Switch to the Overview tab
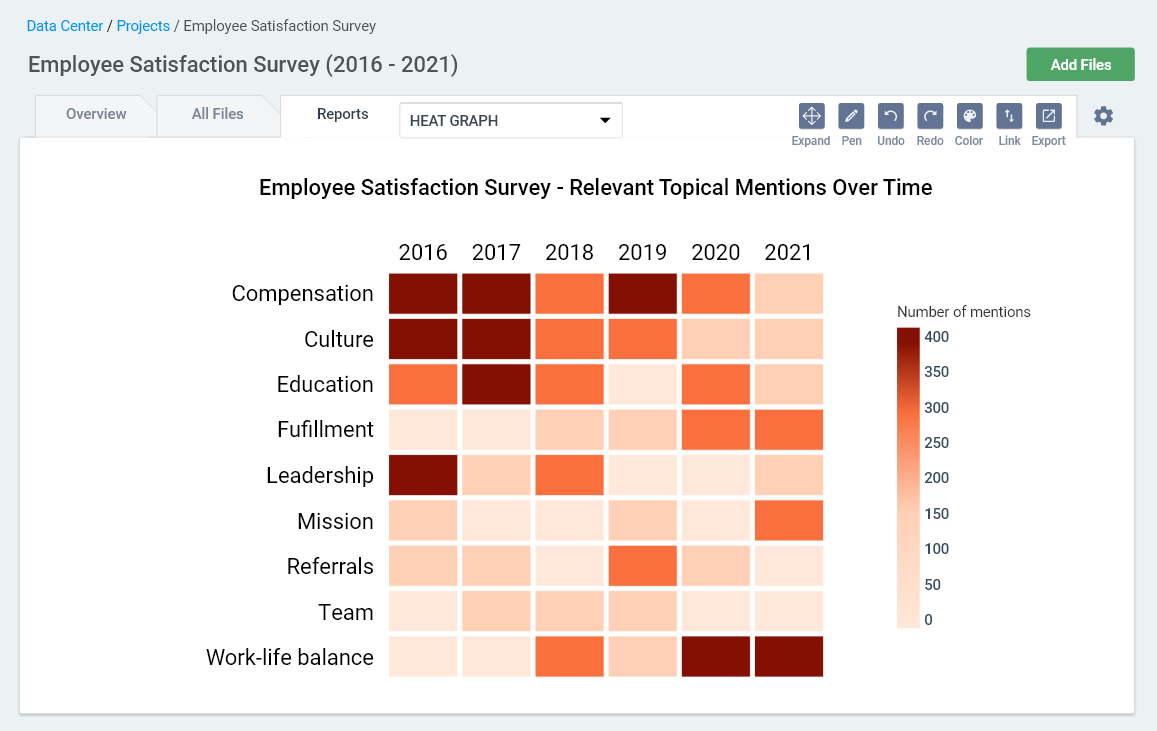 96,114
